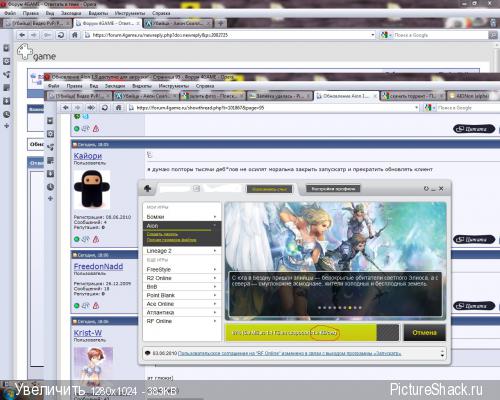Click the refresh icon in the launcher title bar
The height and width of the screenshot is (400, 500).
point(426,189)
